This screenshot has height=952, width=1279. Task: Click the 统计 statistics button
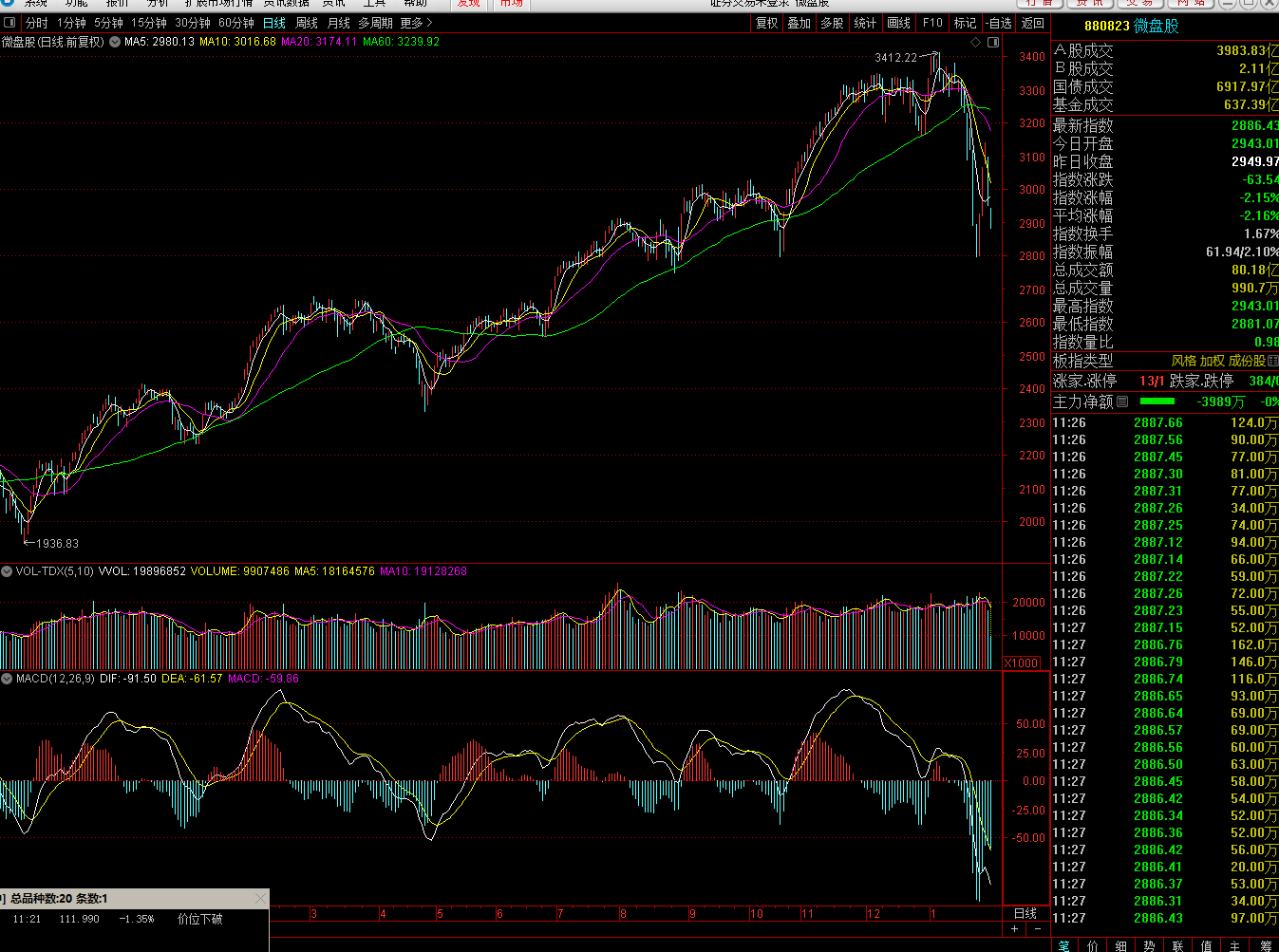click(865, 23)
